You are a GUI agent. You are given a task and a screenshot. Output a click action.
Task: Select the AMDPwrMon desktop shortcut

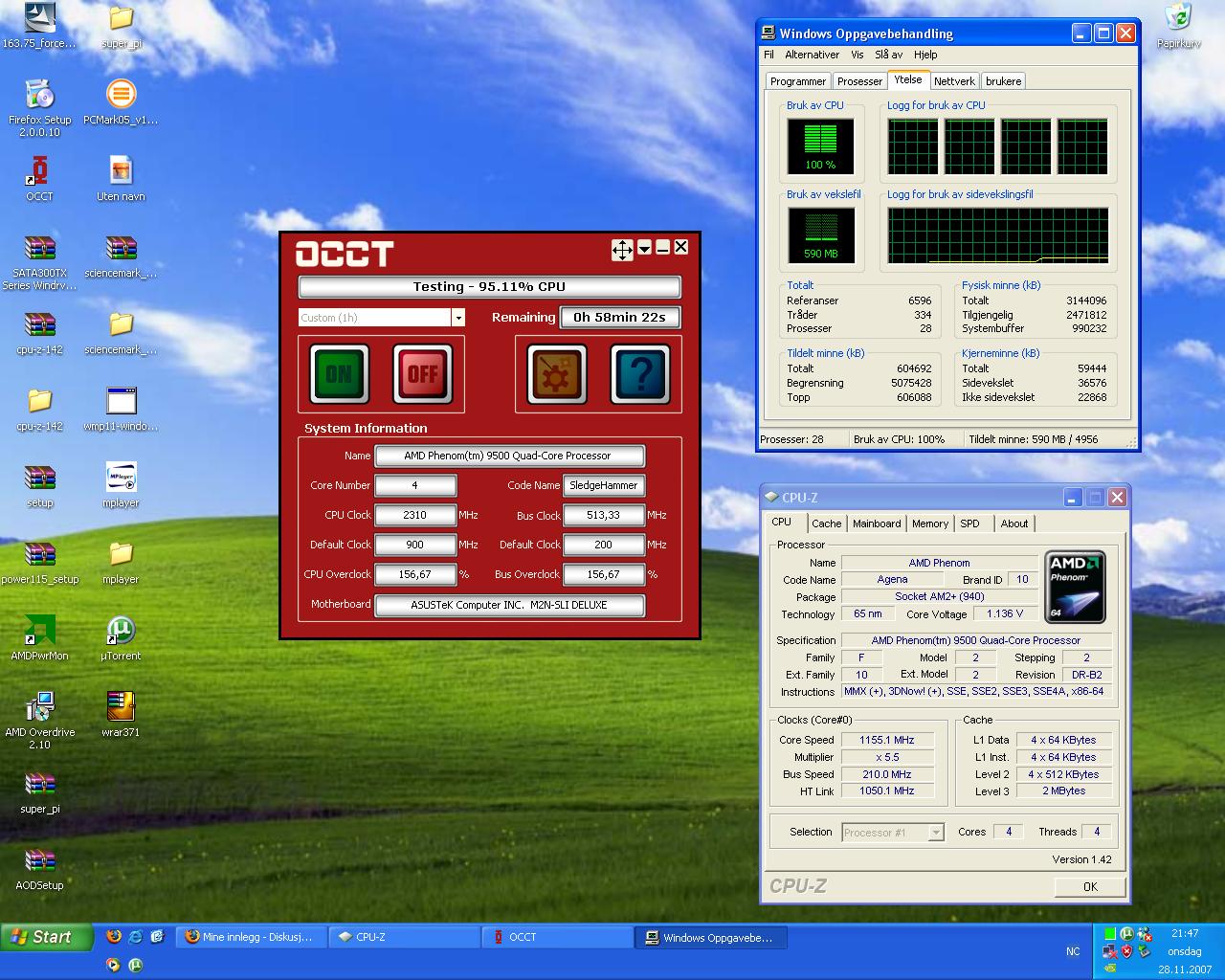[39, 637]
